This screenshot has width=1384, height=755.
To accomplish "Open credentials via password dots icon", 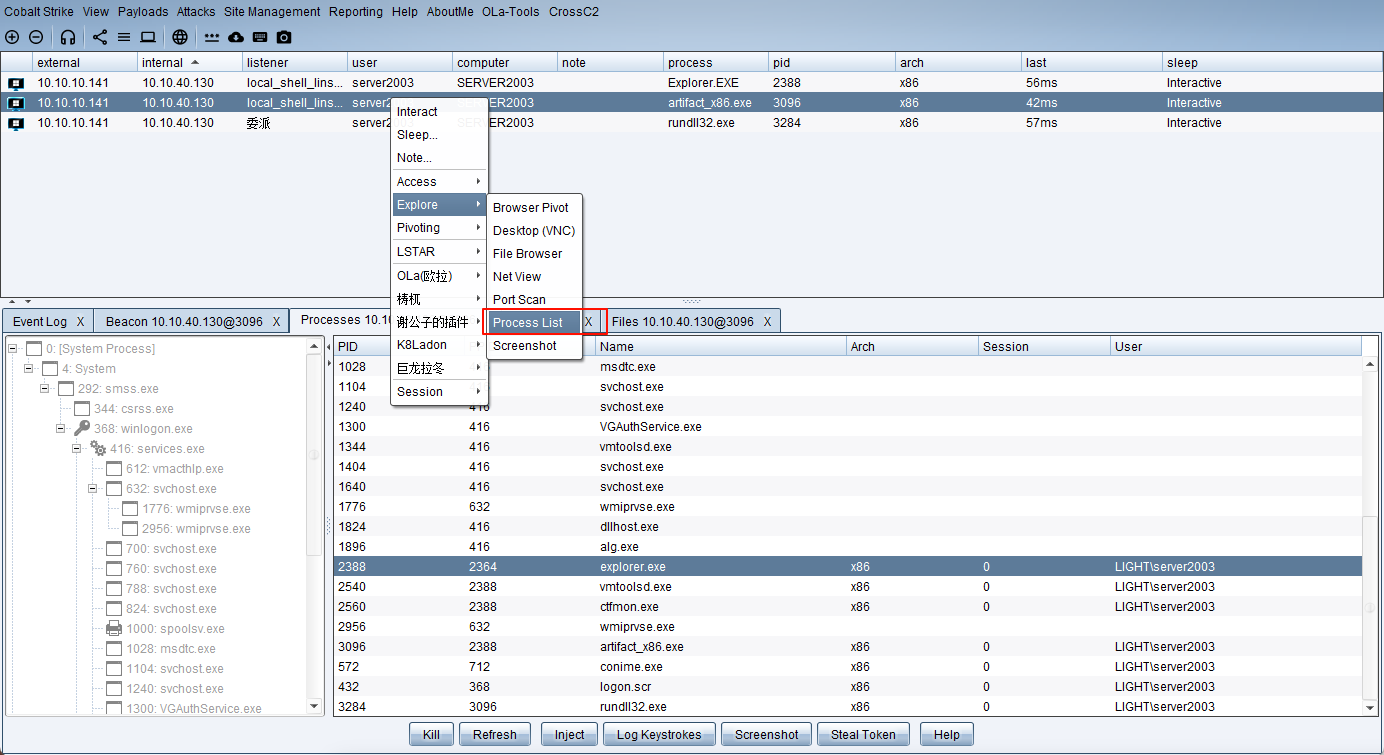I will (x=212, y=37).
